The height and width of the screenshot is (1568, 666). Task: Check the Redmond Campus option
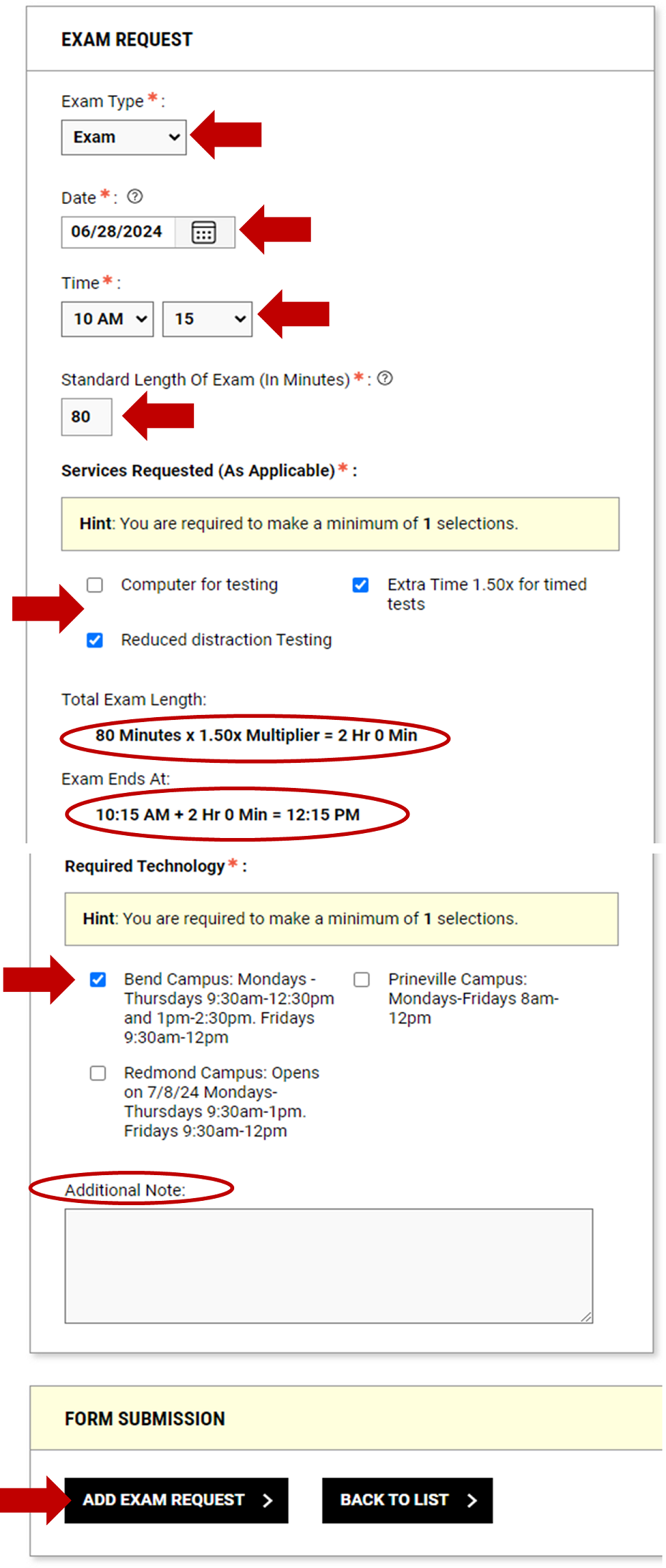coord(100,1073)
